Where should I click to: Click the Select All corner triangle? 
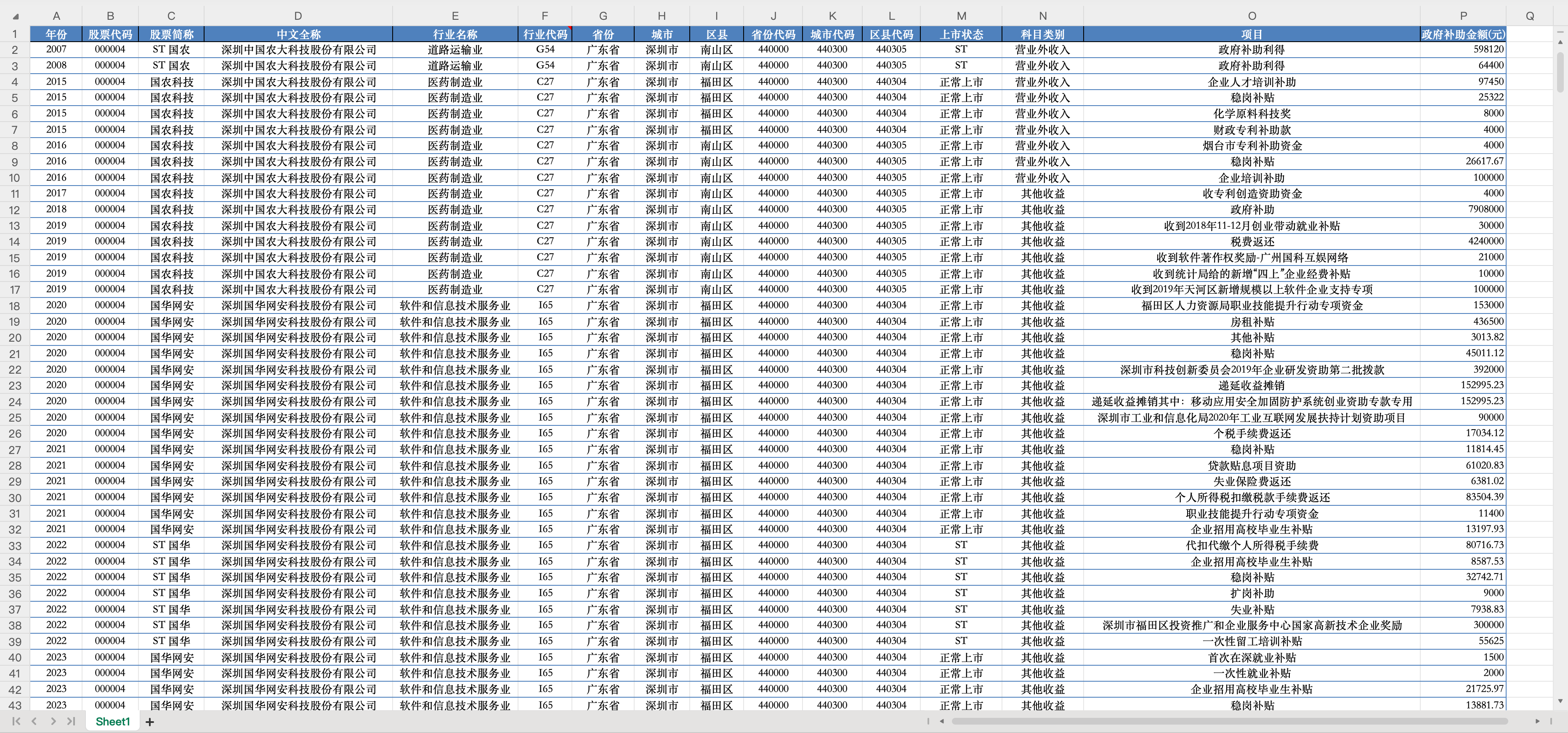coord(16,17)
